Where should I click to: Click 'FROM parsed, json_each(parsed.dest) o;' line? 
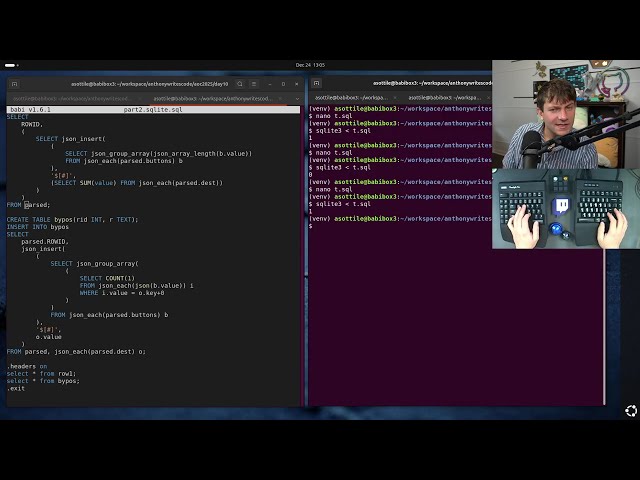click(76, 351)
